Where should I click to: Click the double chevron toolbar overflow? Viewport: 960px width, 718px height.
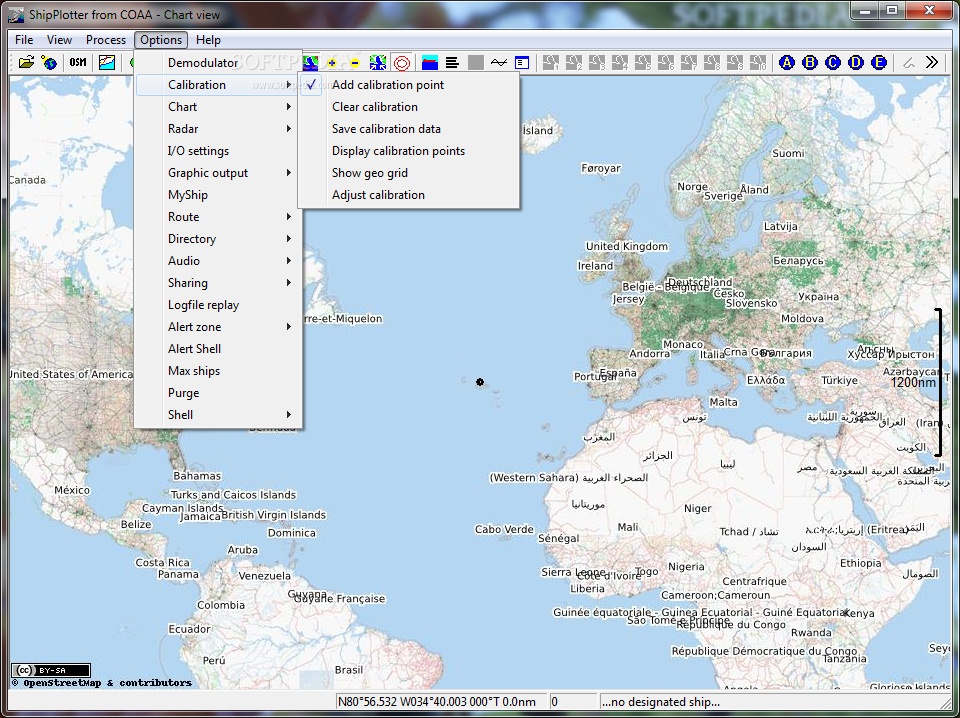(x=932, y=62)
